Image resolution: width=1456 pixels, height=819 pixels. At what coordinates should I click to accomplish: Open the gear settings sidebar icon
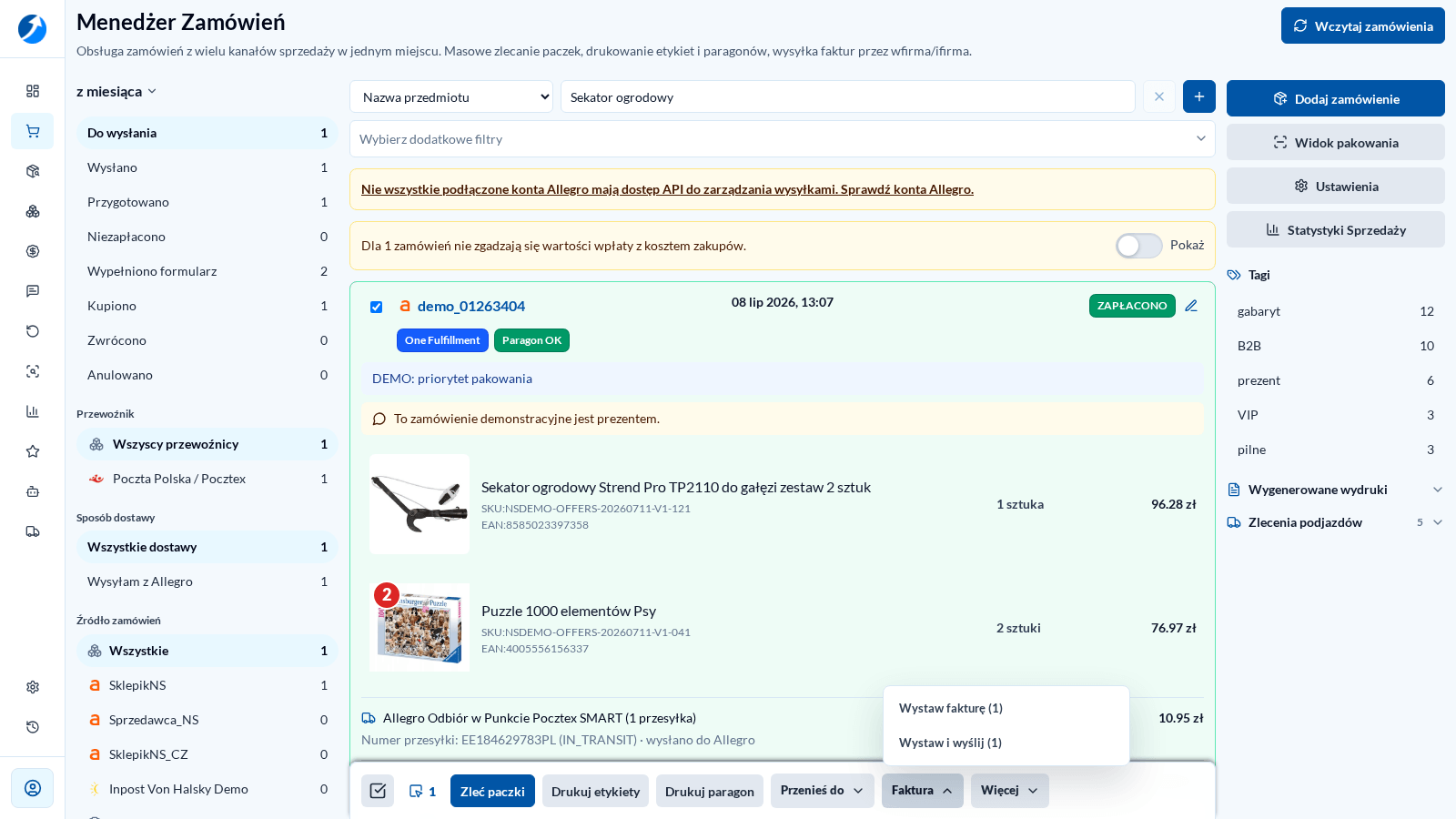(x=33, y=687)
